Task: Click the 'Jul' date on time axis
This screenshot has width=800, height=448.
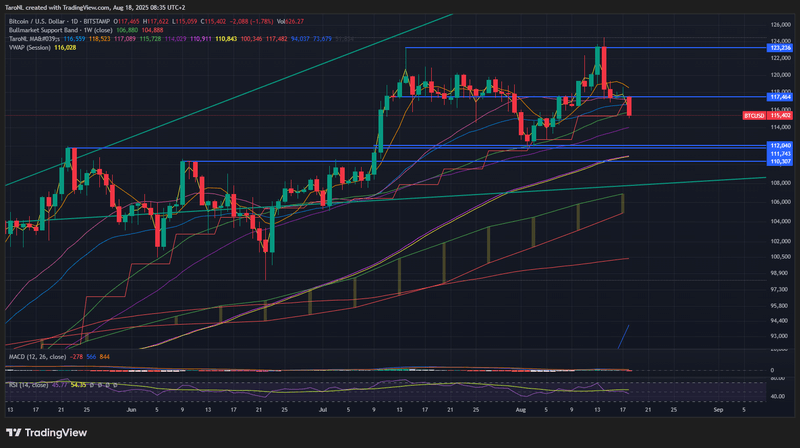Action: point(323,410)
